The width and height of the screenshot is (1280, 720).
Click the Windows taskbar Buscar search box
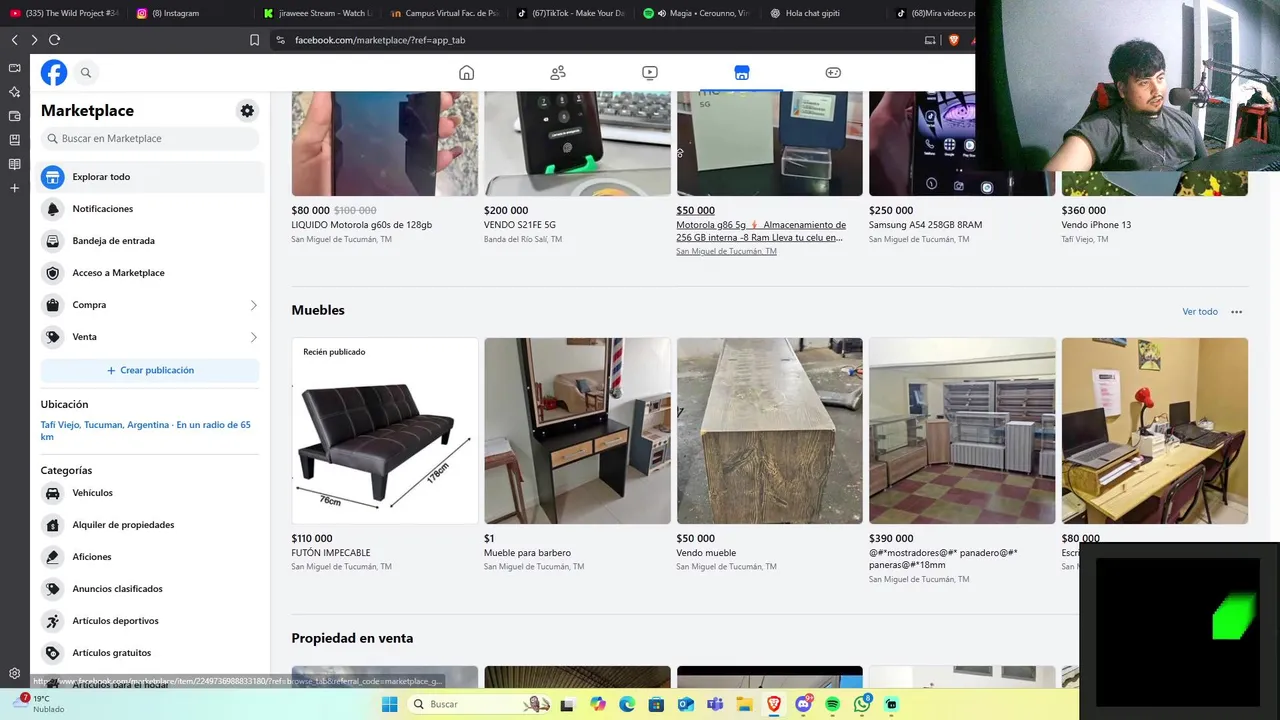[480, 704]
